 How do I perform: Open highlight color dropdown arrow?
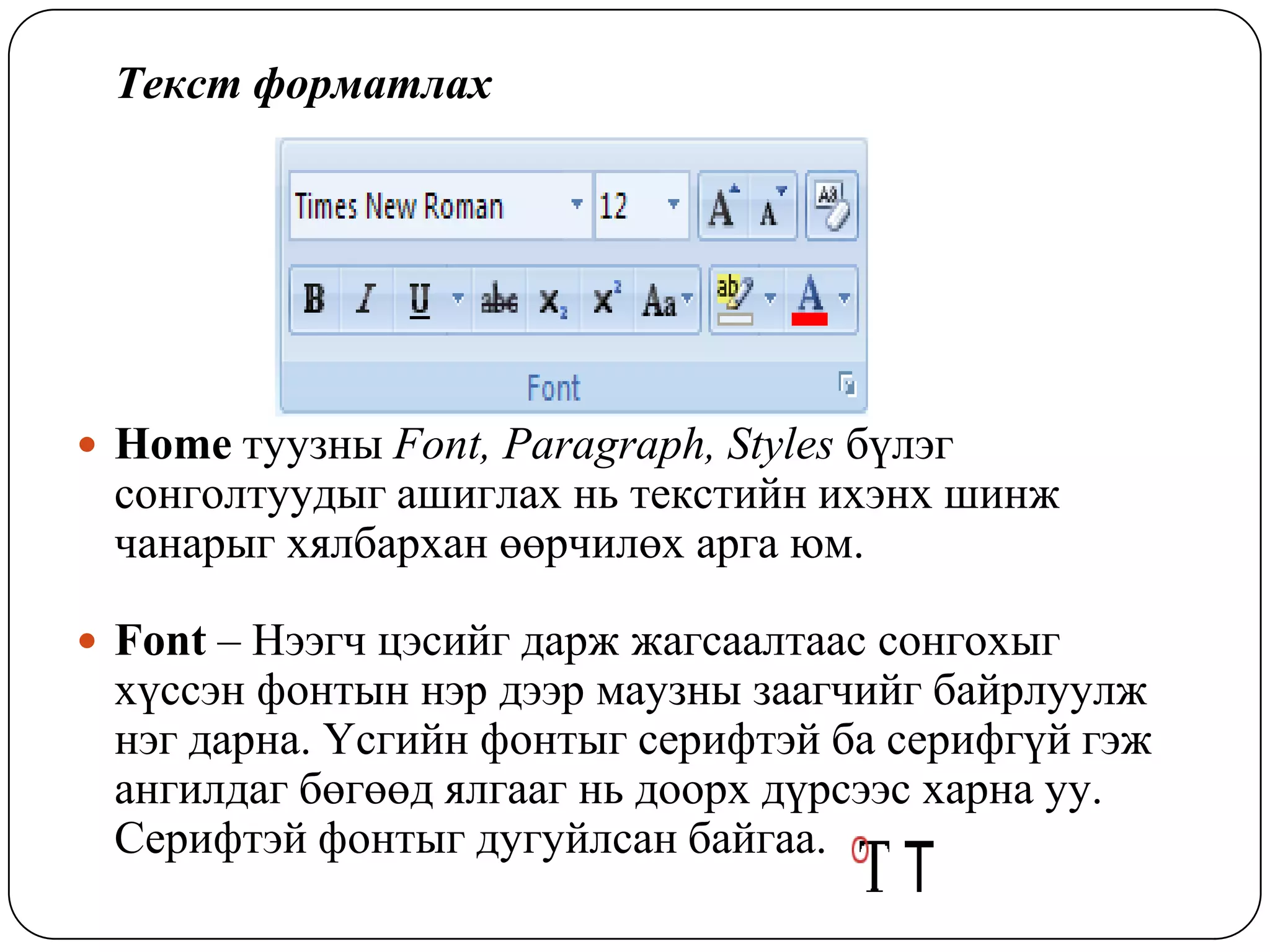pos(771,299)
